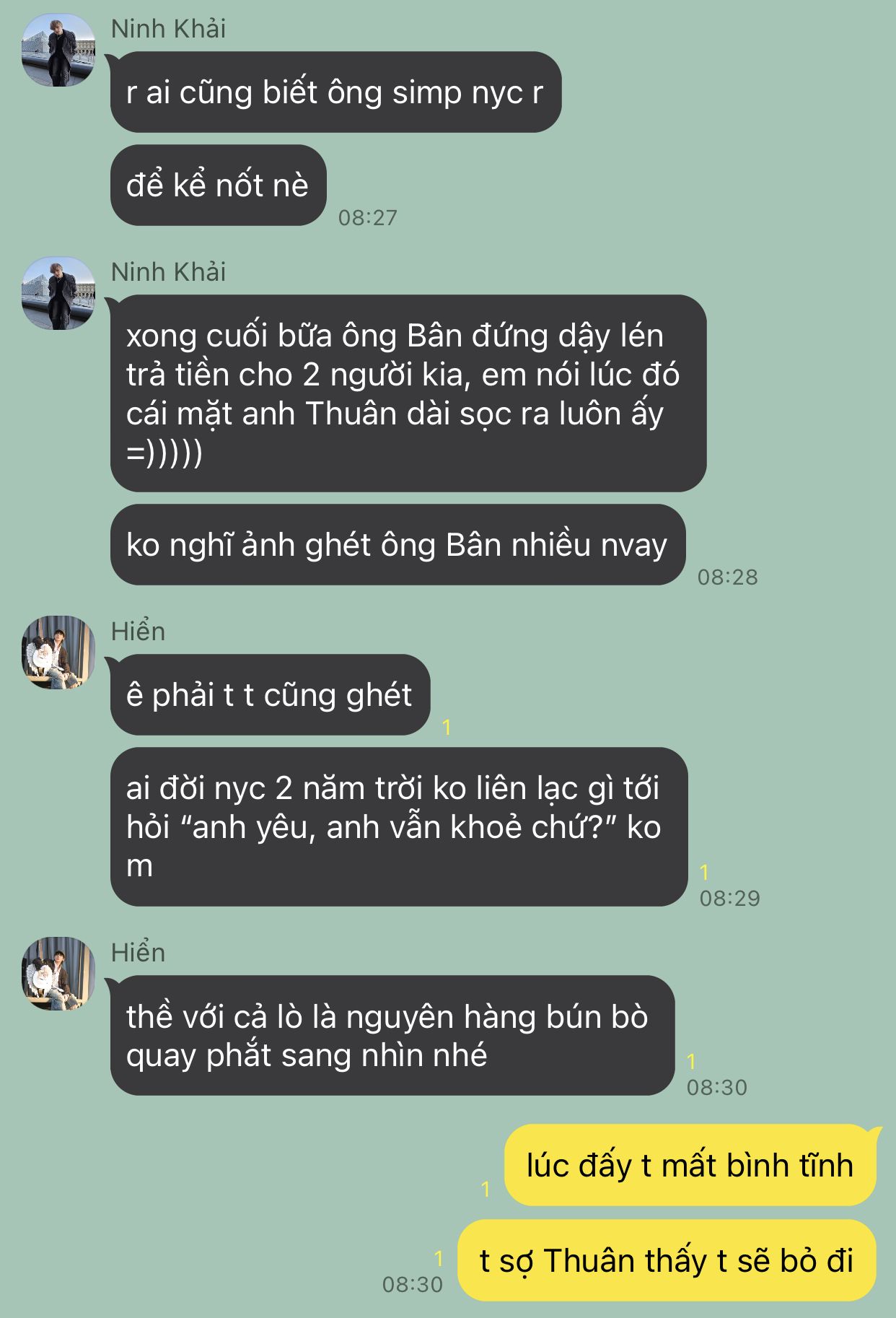This screenshot has width=896, height=1318.
Task: Select the bubble 'ê phải t t cũng ghét'
Action: pos(270,695)
